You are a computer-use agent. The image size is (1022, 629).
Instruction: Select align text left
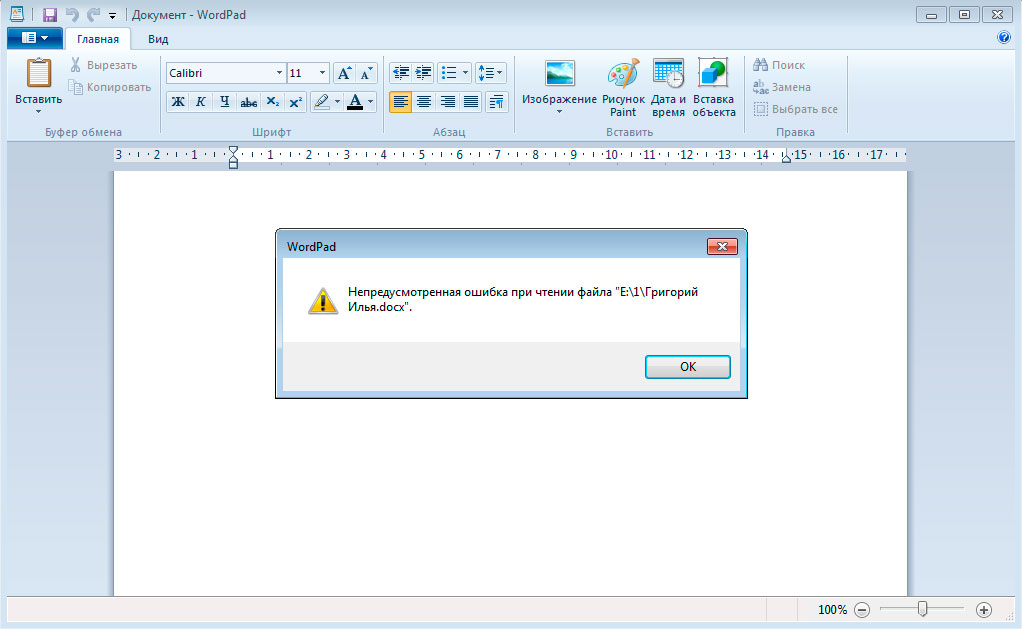(x=400, y=102)
